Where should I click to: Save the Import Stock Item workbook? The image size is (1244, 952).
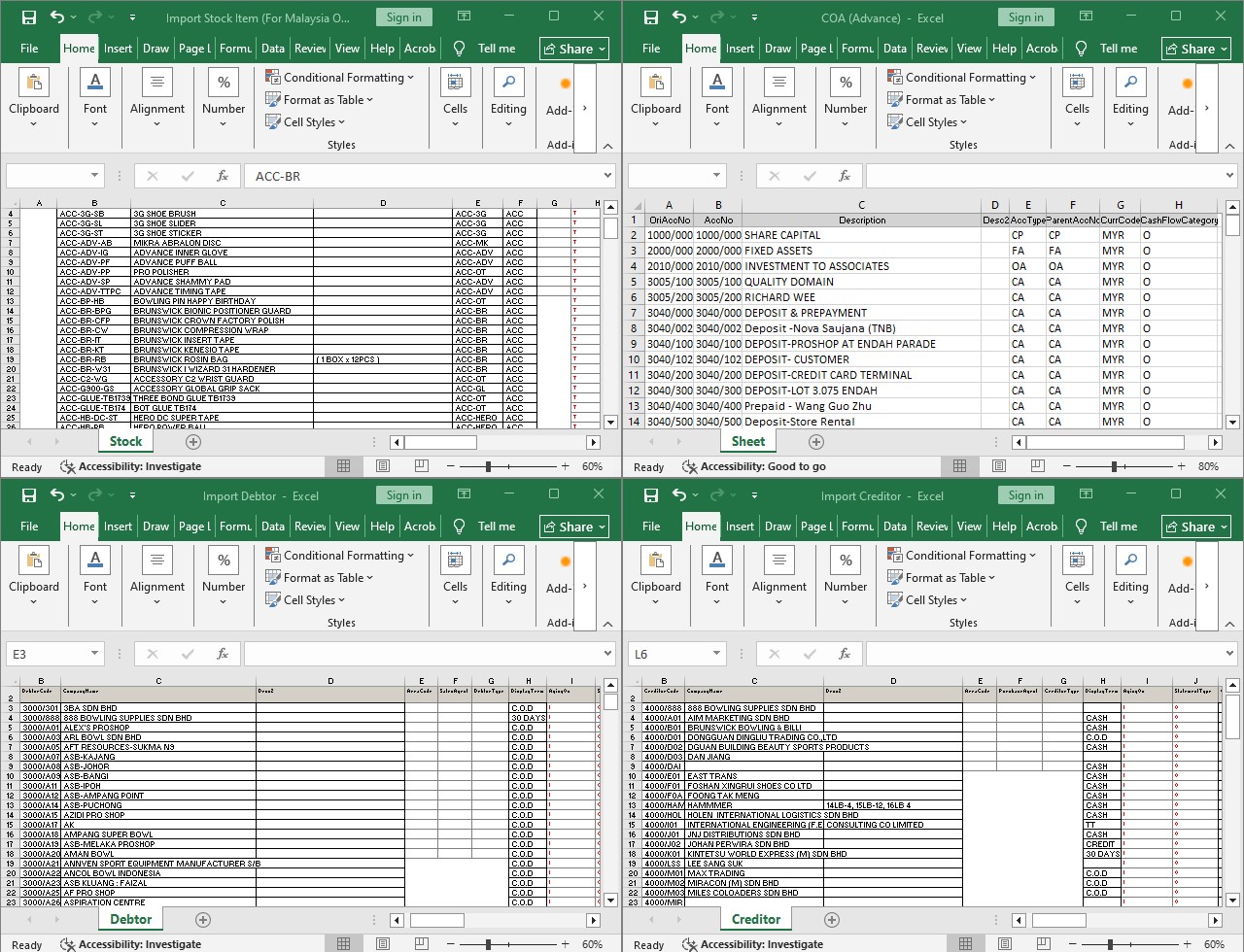point(29,17)
